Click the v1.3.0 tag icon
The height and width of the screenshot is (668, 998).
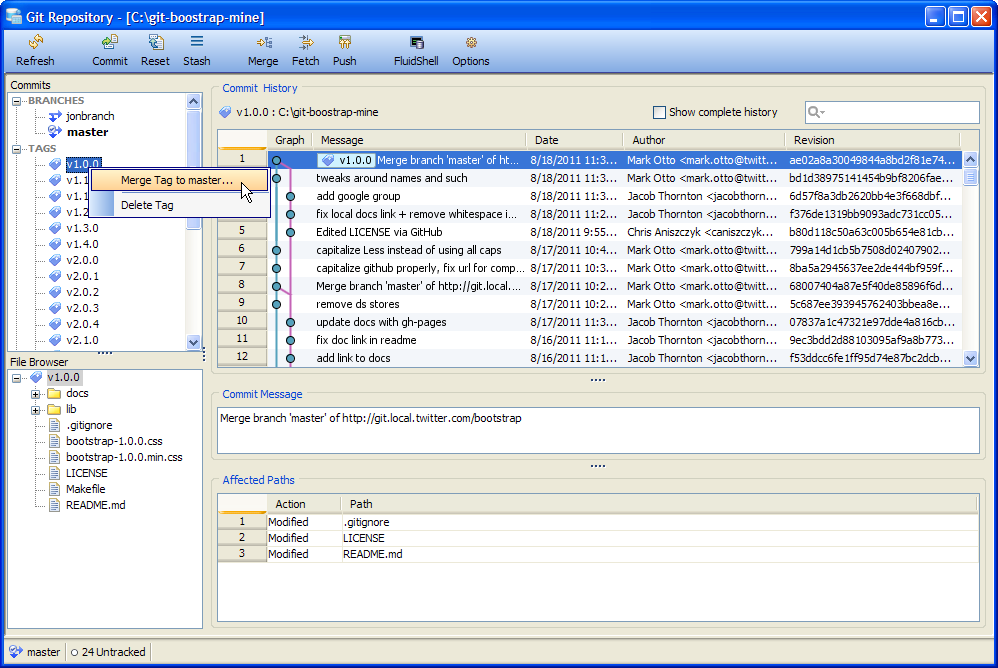click(55, 228)
